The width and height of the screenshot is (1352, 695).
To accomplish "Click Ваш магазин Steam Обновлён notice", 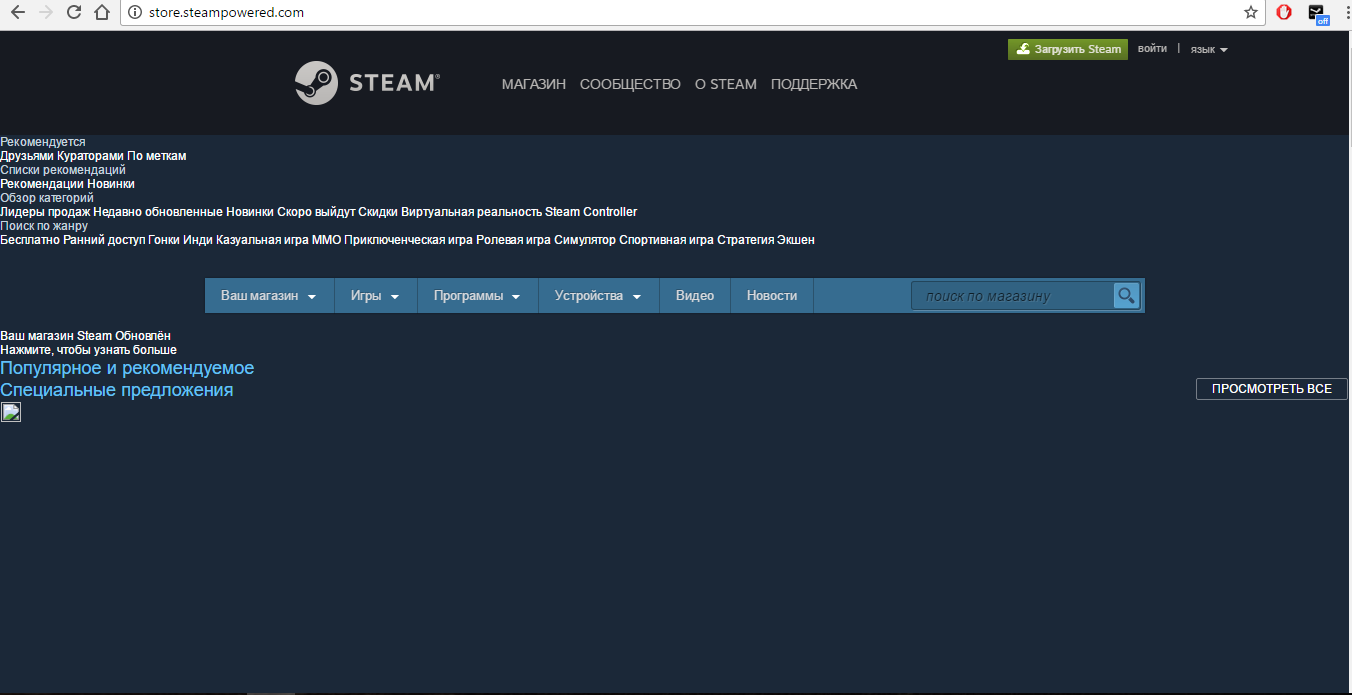I will (85, 336).
